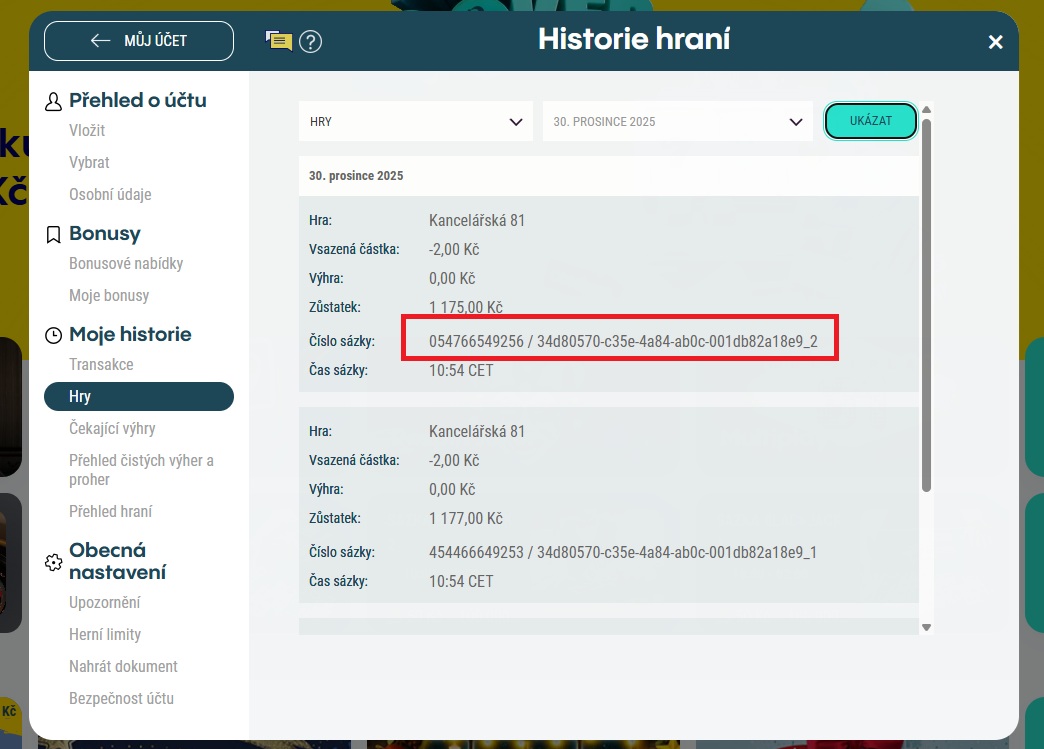Image resolution: width=1044 pixels, height=749 pixels.
Task: Select the Hry sidebar item
Action: coord(139,397)
